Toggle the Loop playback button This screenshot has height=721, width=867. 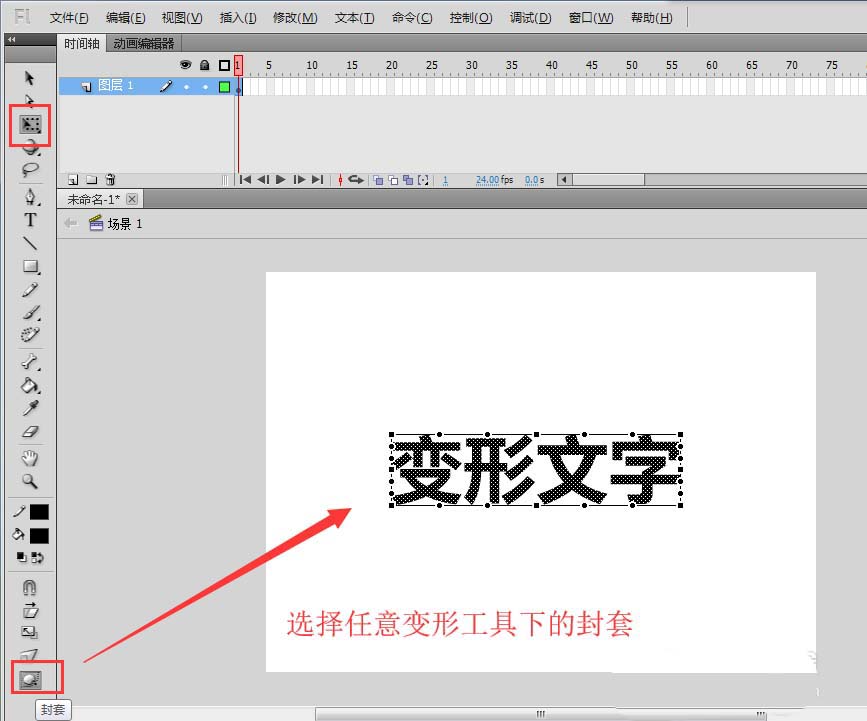(356, 179)
